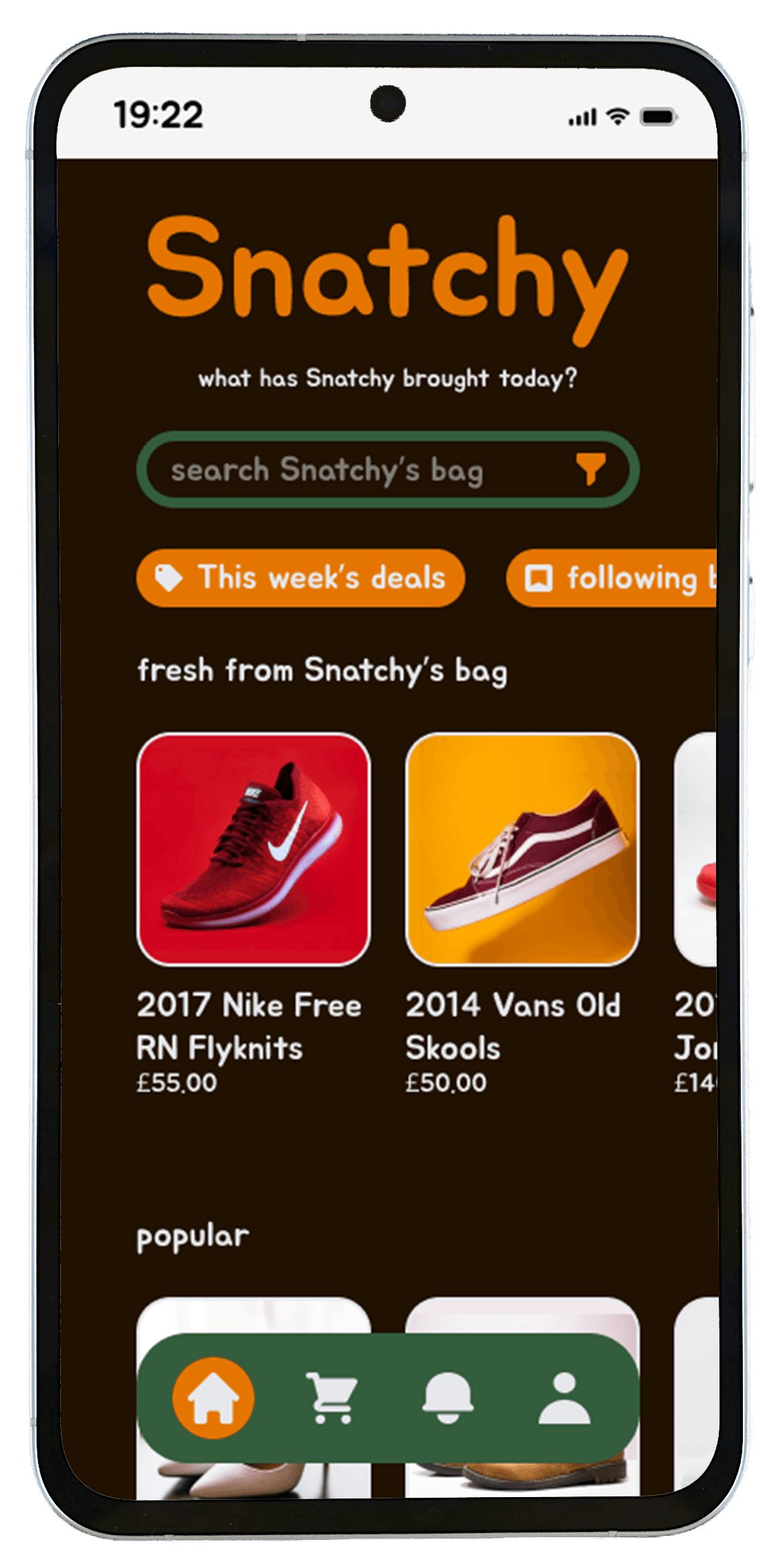Tap the orange filter funnel icon
The width and height of the screenshot is (783, 1568).
591,469
